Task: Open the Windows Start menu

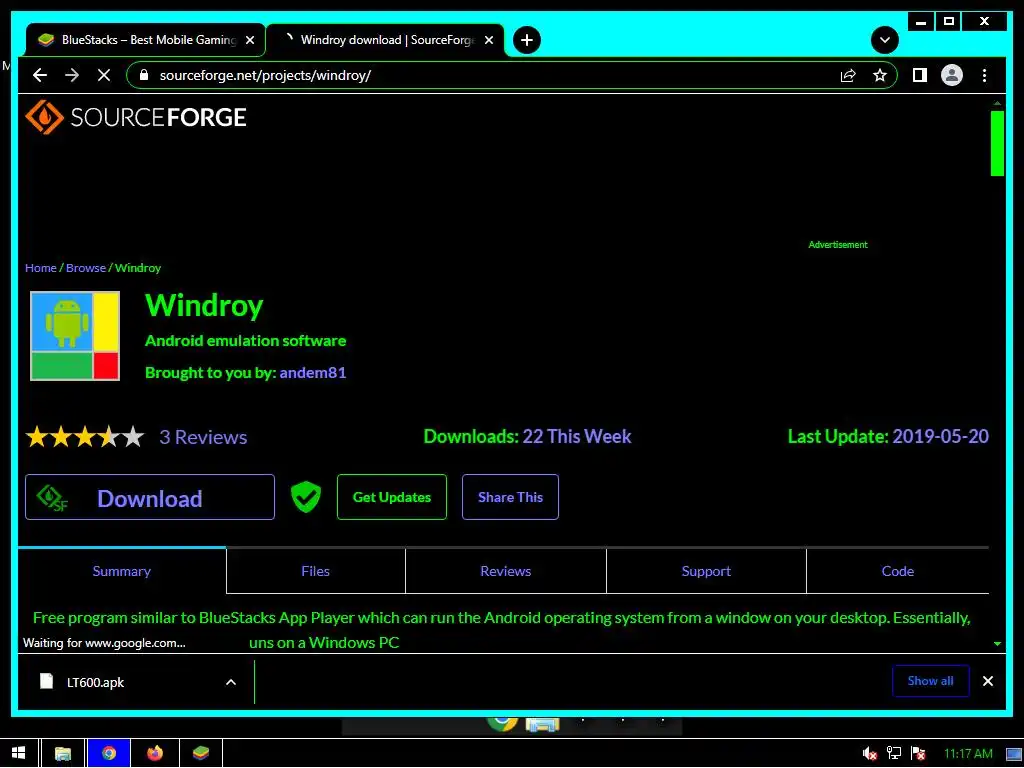Action: tap(18, 754)
